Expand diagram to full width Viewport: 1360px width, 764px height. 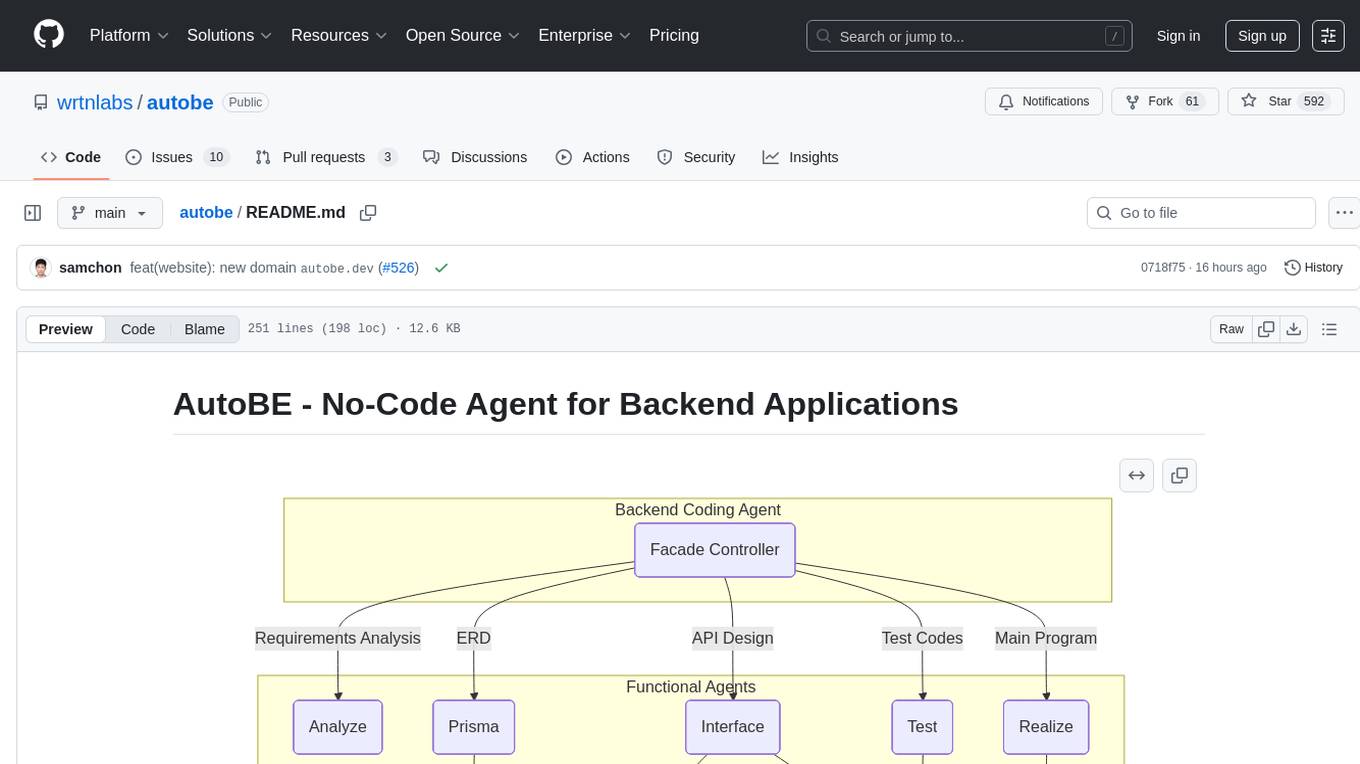1137,475
